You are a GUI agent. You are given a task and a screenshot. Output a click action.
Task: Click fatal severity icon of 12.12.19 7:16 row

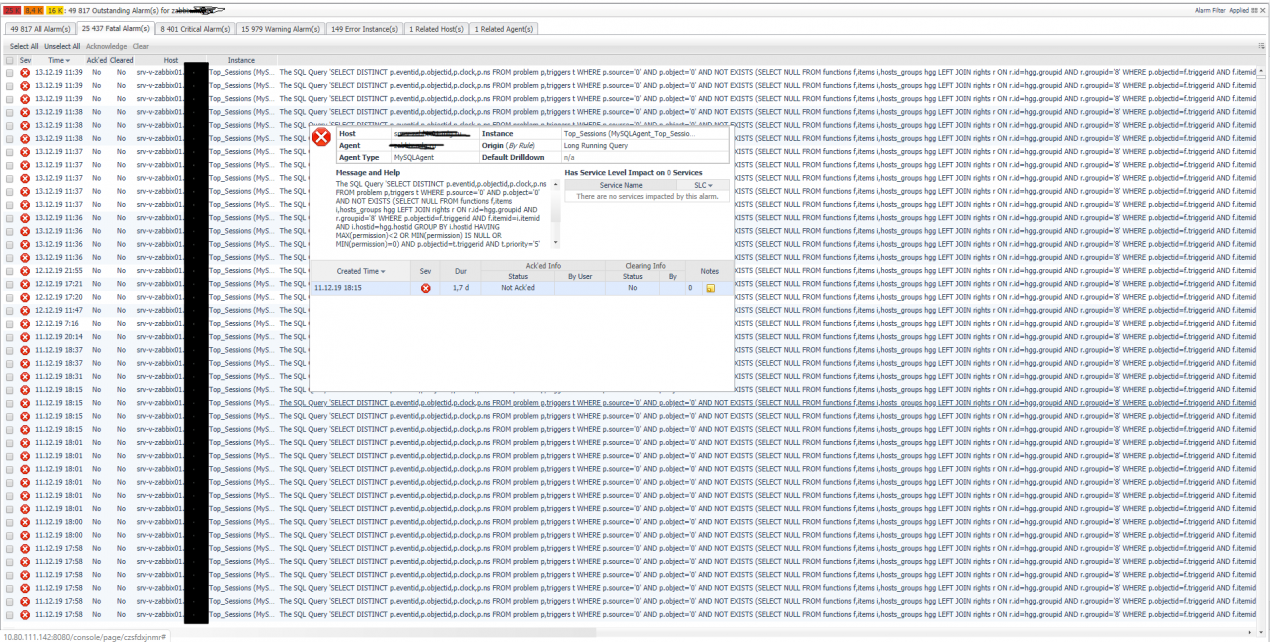coord(25,323)
